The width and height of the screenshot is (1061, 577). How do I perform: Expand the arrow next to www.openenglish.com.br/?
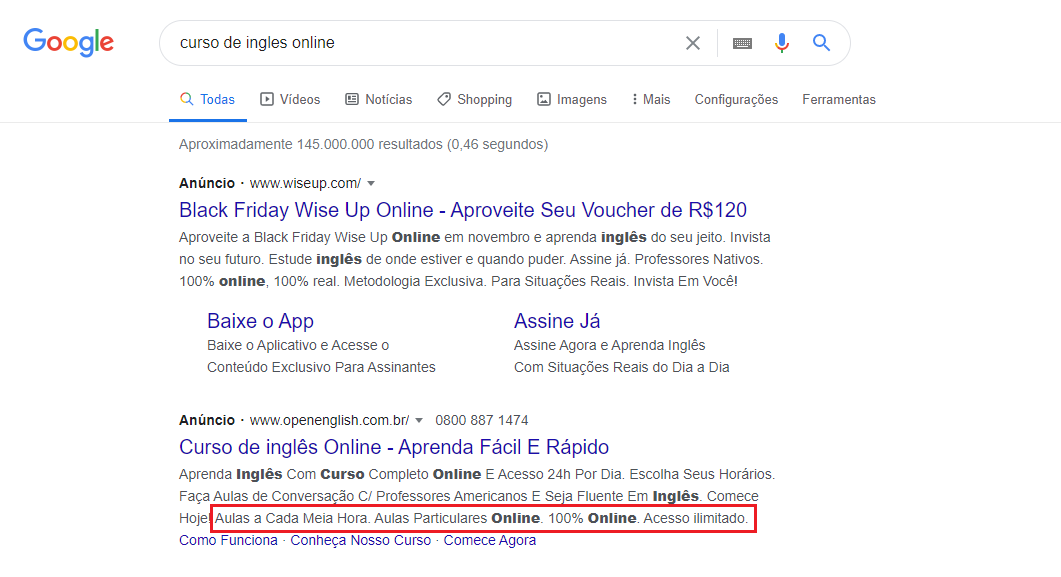point(419,420)
